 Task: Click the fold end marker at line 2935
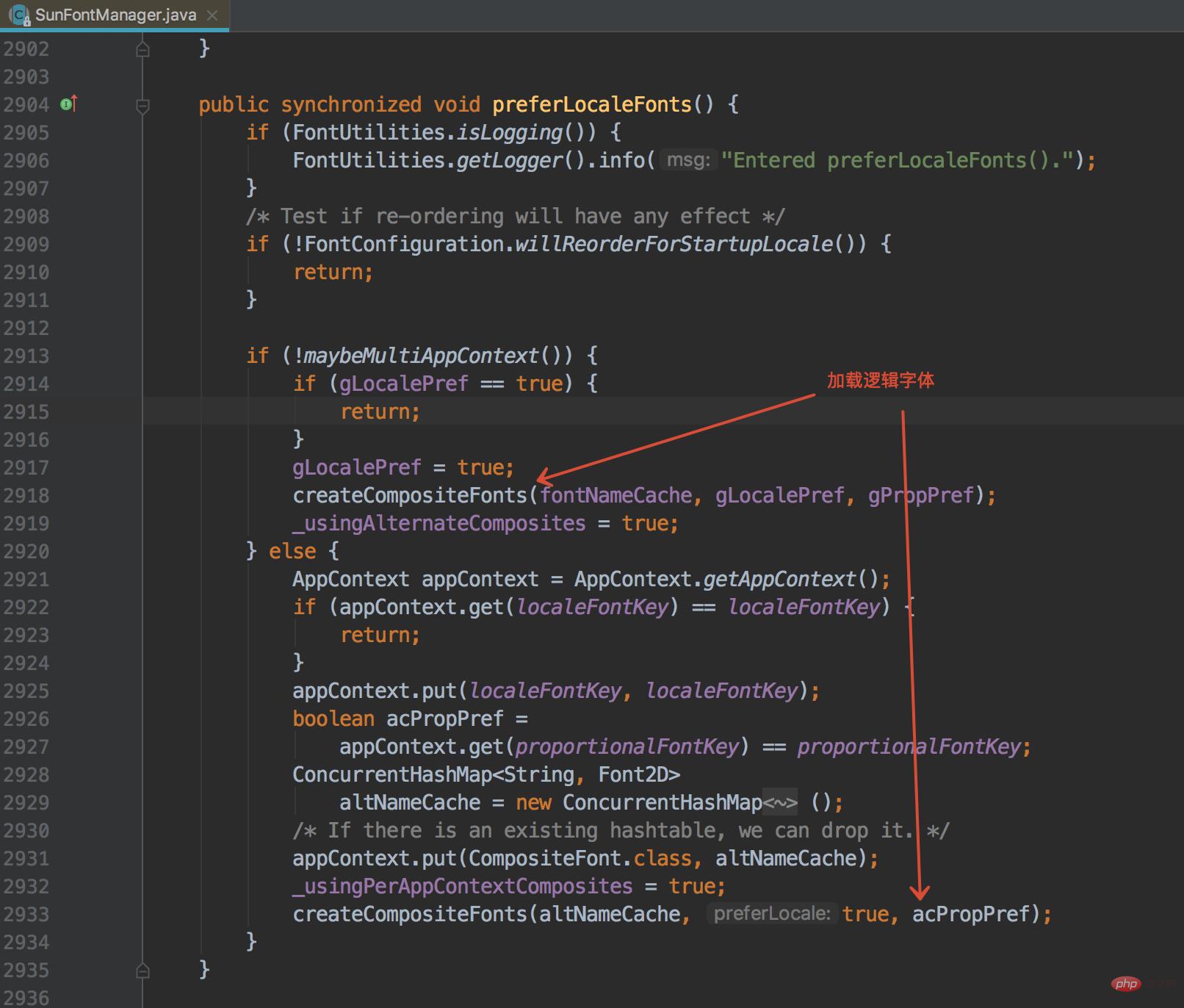(143, 971)
